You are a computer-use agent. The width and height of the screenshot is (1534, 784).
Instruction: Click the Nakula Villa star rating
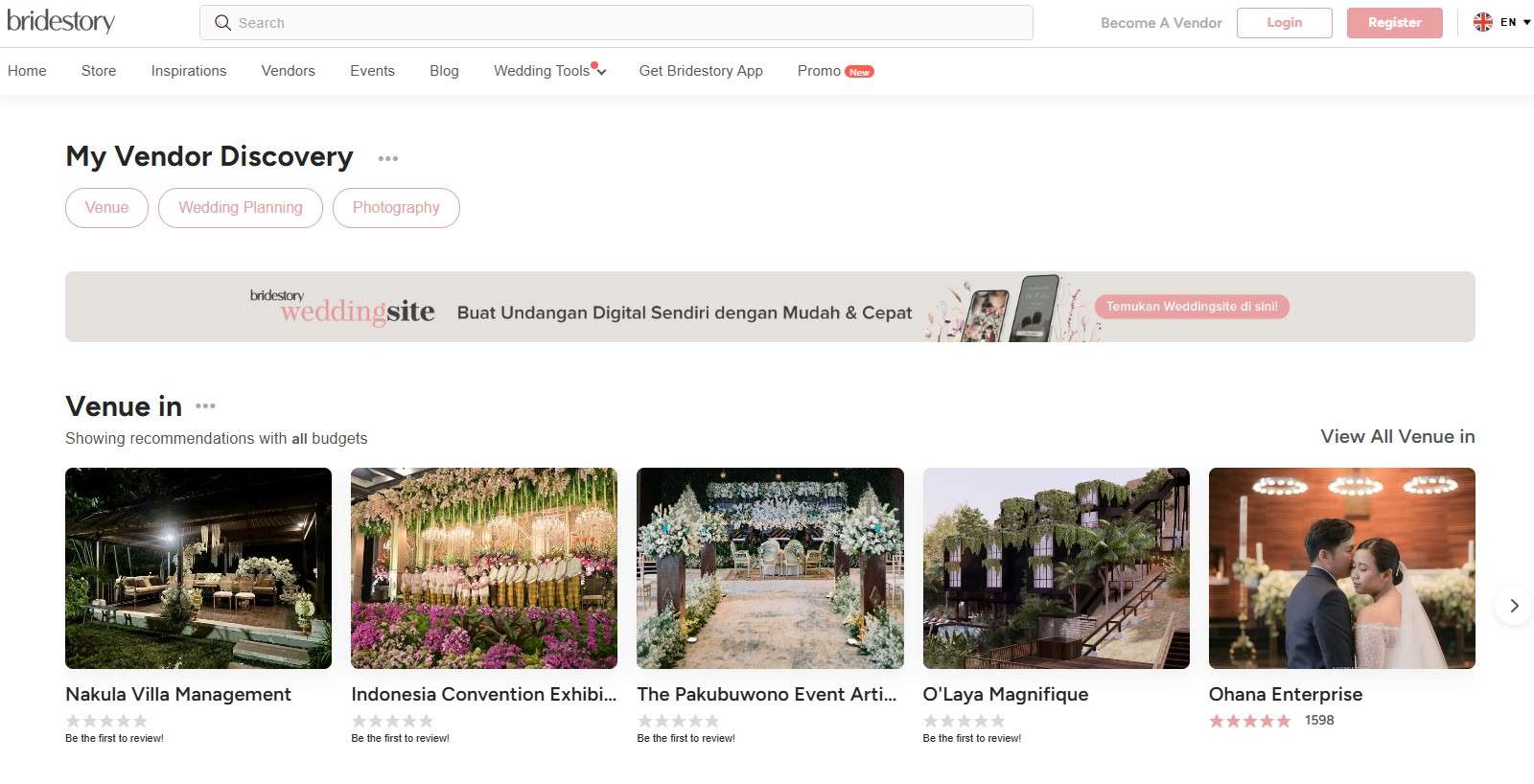click(x=106, y=721)
